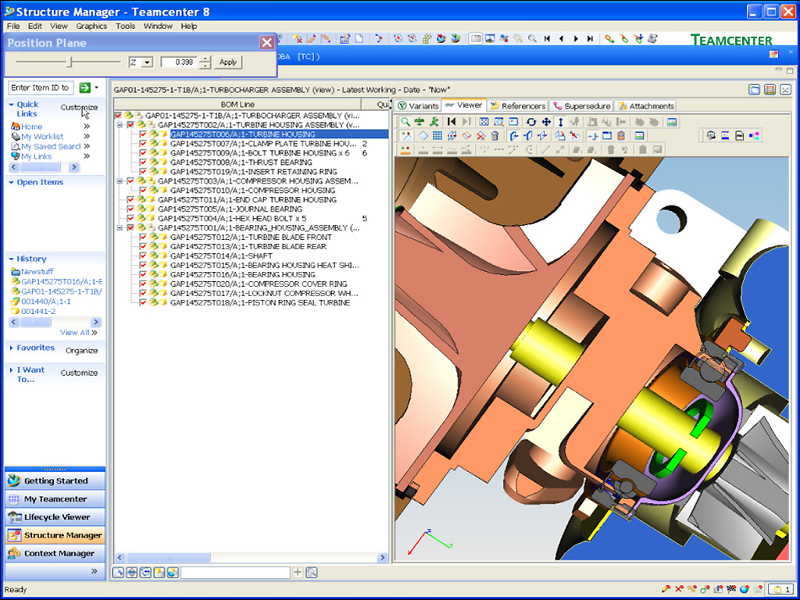The image size is (800, 600).
Task: Increase position value with up stepper arrow
Action: tap(205, 59)
